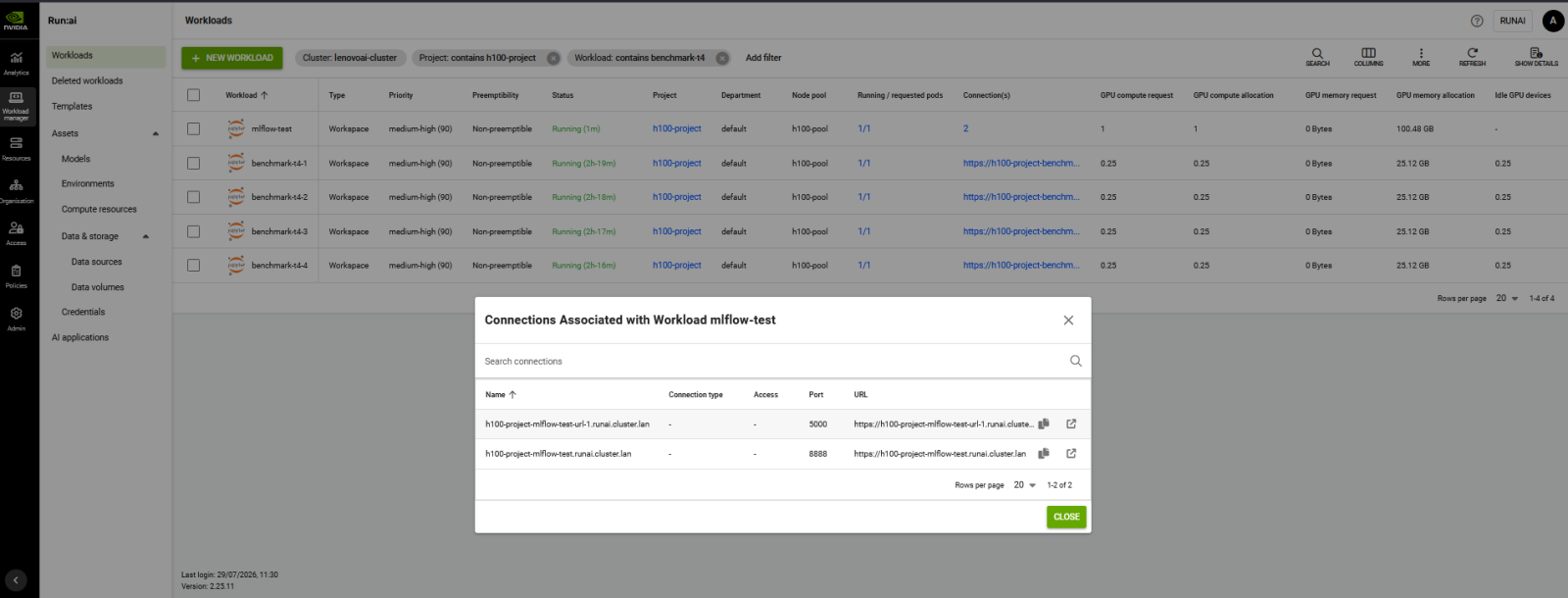The height and width of the screenshot is (598, 1568).
Task: Open Analytics in the left sidebar
Action: (16, 63)
